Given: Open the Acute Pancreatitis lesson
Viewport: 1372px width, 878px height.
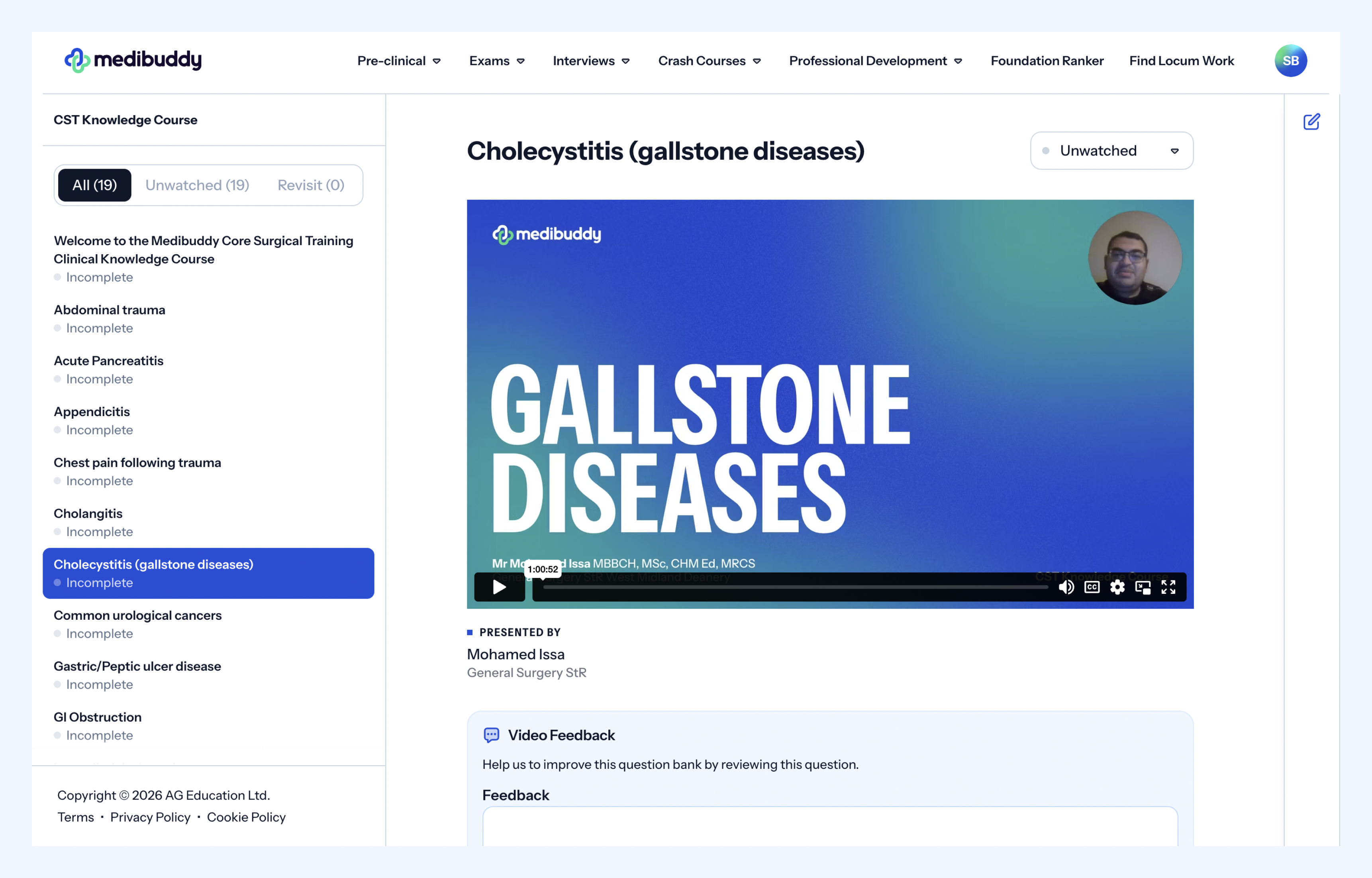Looking at the screenshot, I should 108,361.
